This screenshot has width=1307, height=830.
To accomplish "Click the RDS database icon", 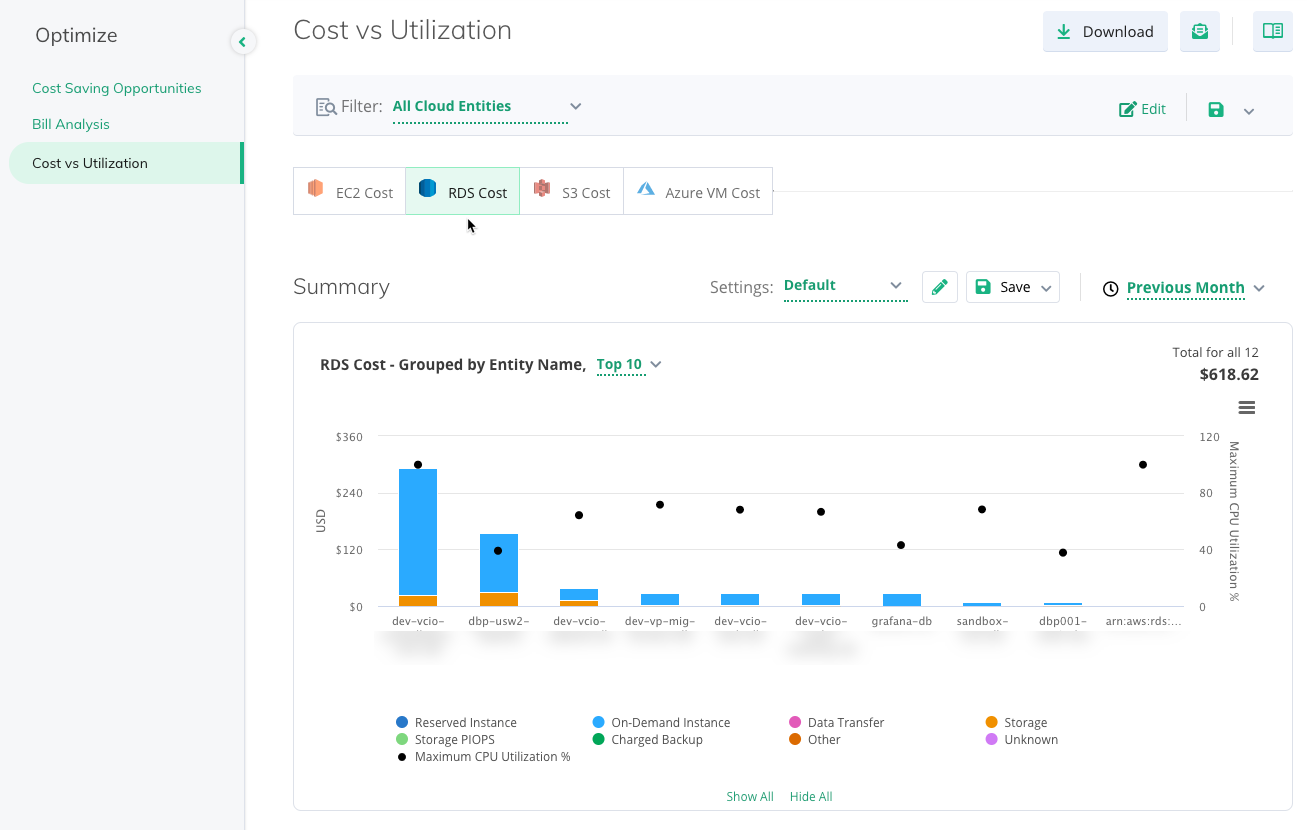I will point(428,188).
